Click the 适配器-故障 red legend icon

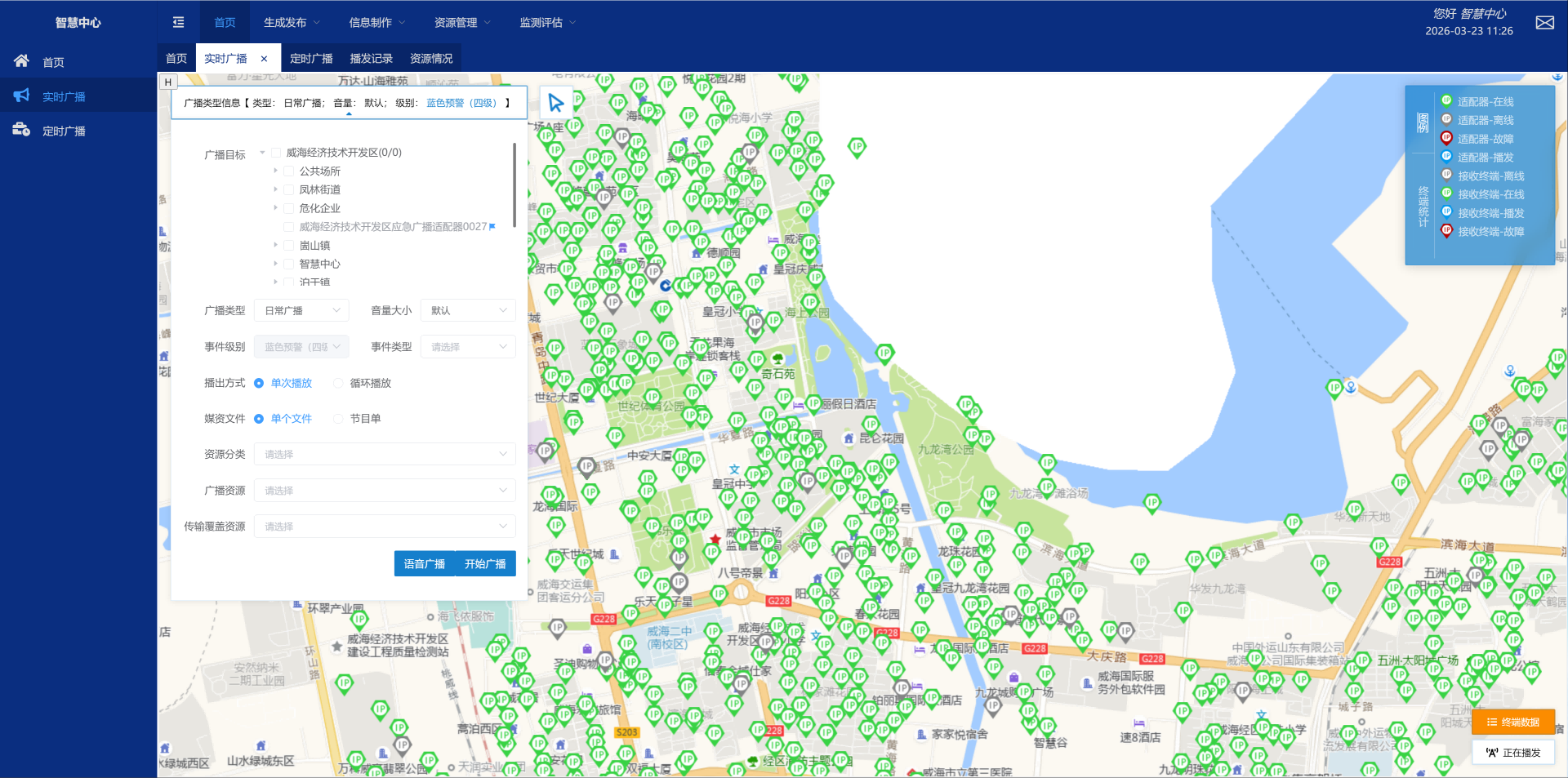tap(1446, 138)
